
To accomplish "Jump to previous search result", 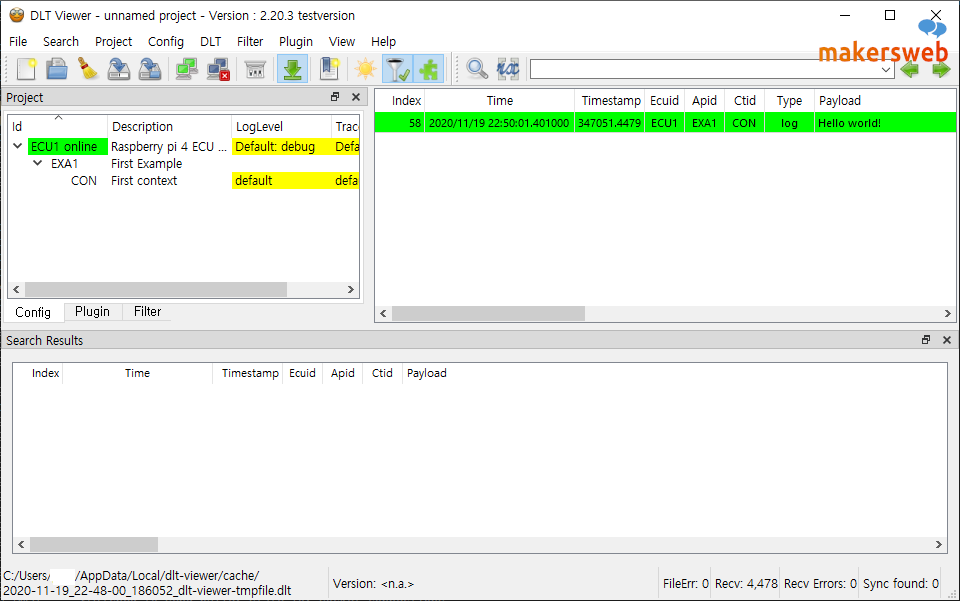I will (913, 68).
